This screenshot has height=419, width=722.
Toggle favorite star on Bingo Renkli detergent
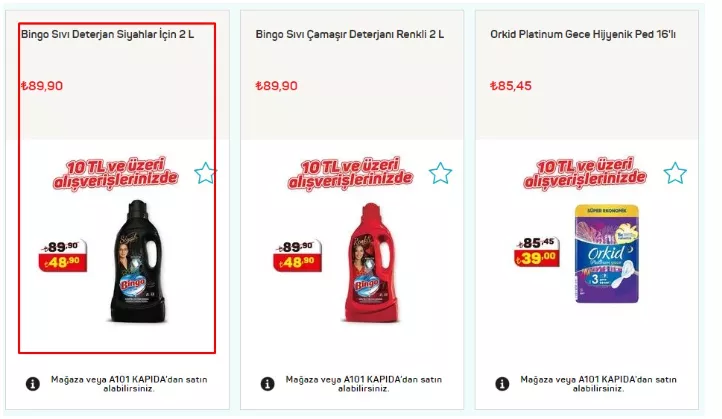[x=440, y=173]
